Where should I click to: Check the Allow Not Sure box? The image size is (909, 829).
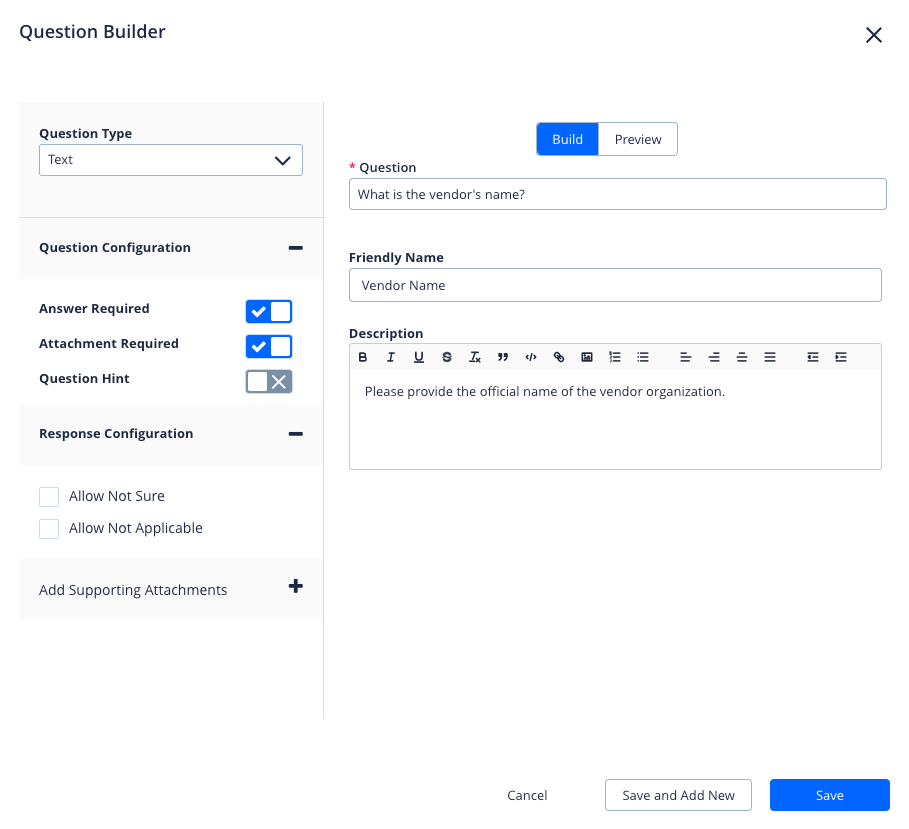click(49, 497)
